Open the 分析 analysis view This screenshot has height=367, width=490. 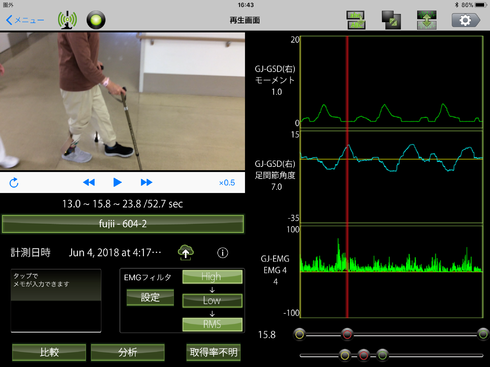point(128,352)
